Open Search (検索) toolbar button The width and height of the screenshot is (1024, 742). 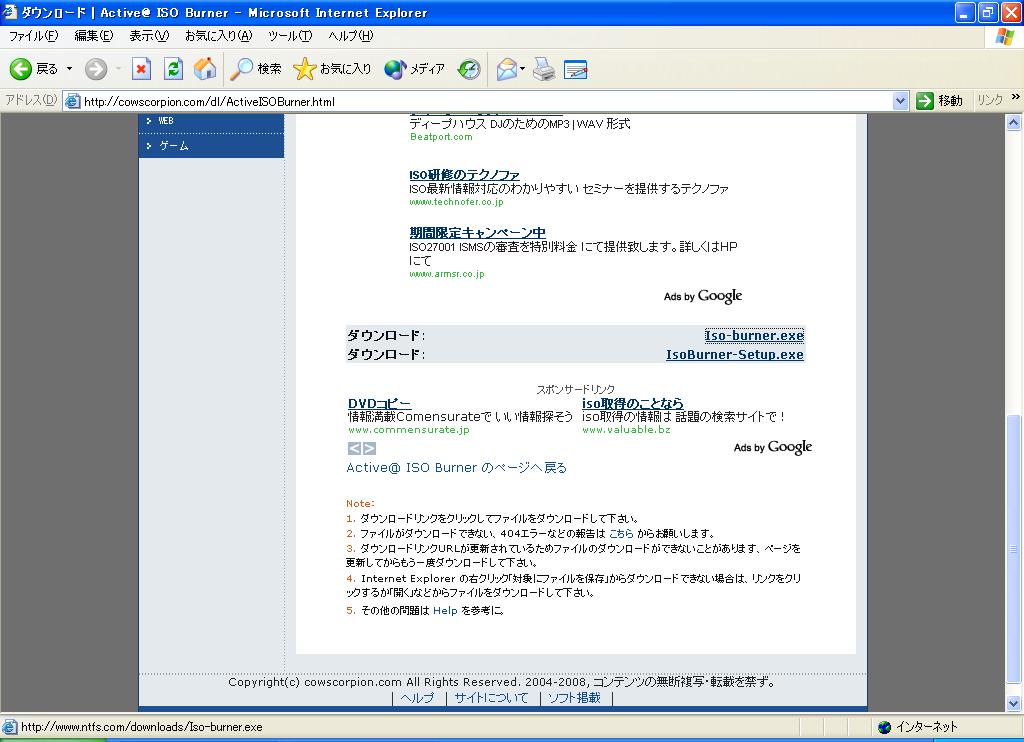(x=256, y=69)
